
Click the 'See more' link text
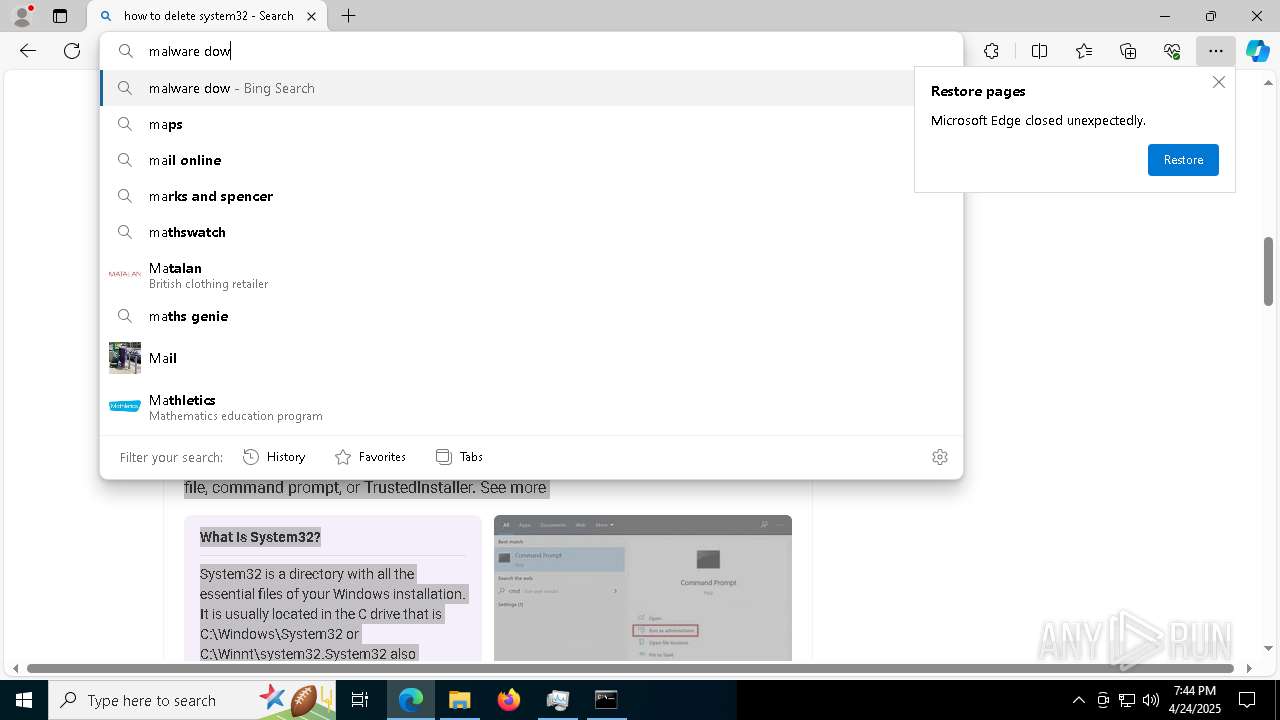513,488
